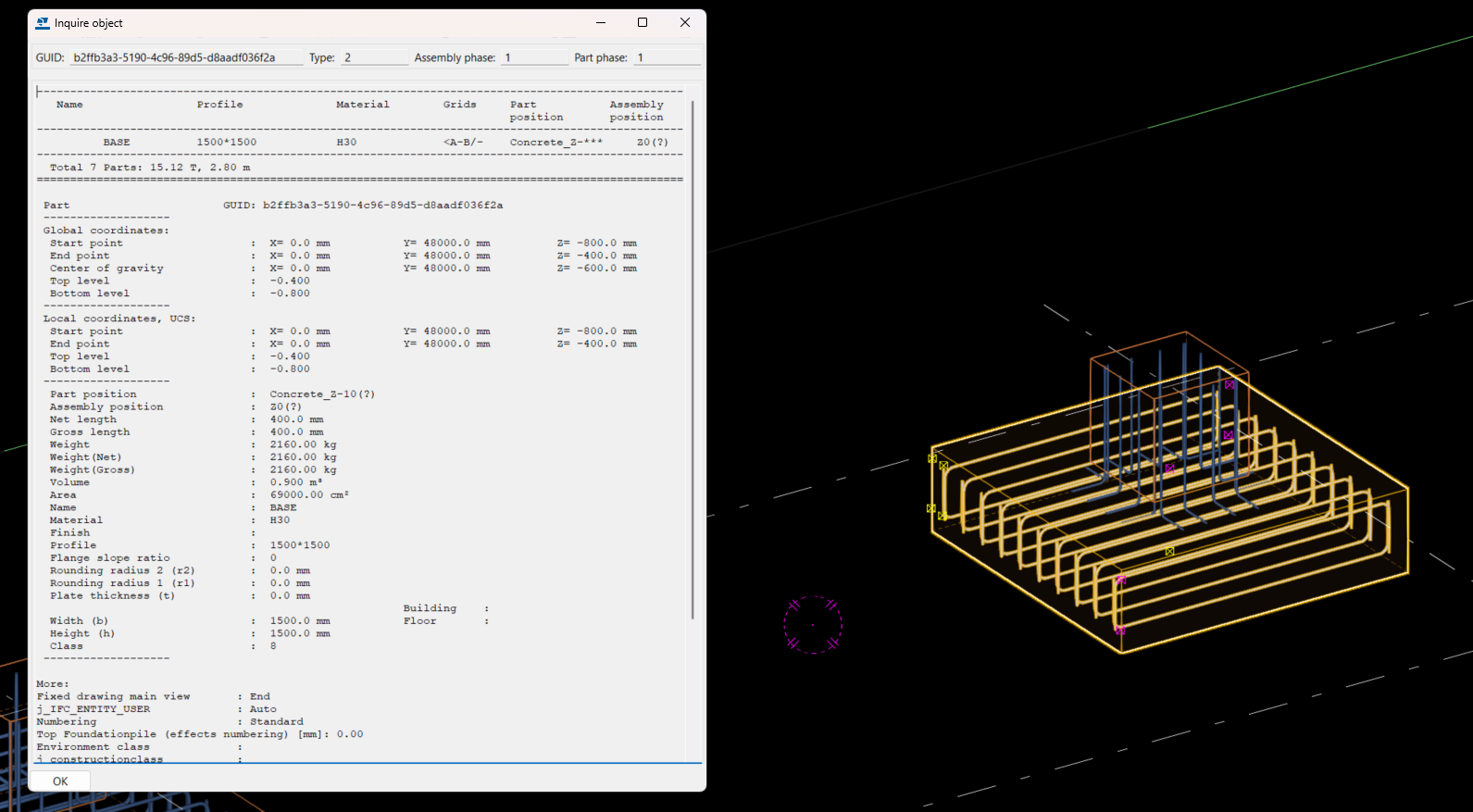Pick the yellow handle in the footing's center
Viewport: 1473px width, 812px height.
1169,551
